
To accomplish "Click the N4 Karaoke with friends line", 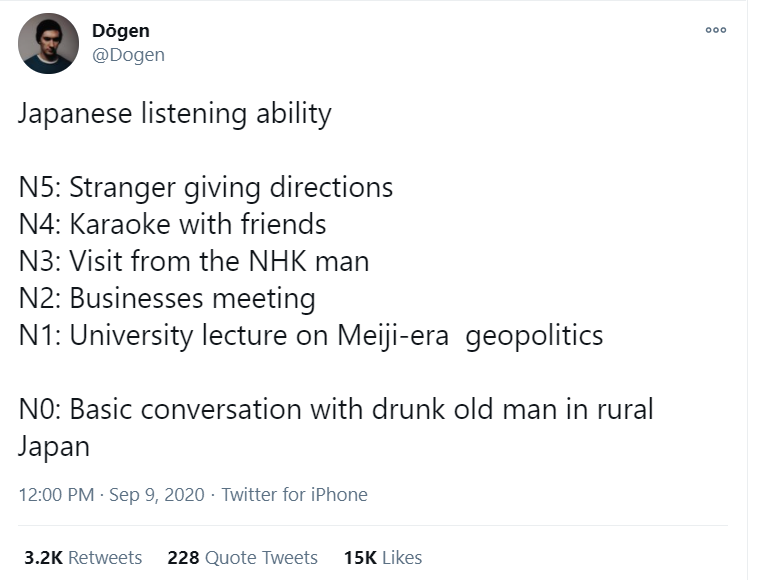I will coord(172,224).
